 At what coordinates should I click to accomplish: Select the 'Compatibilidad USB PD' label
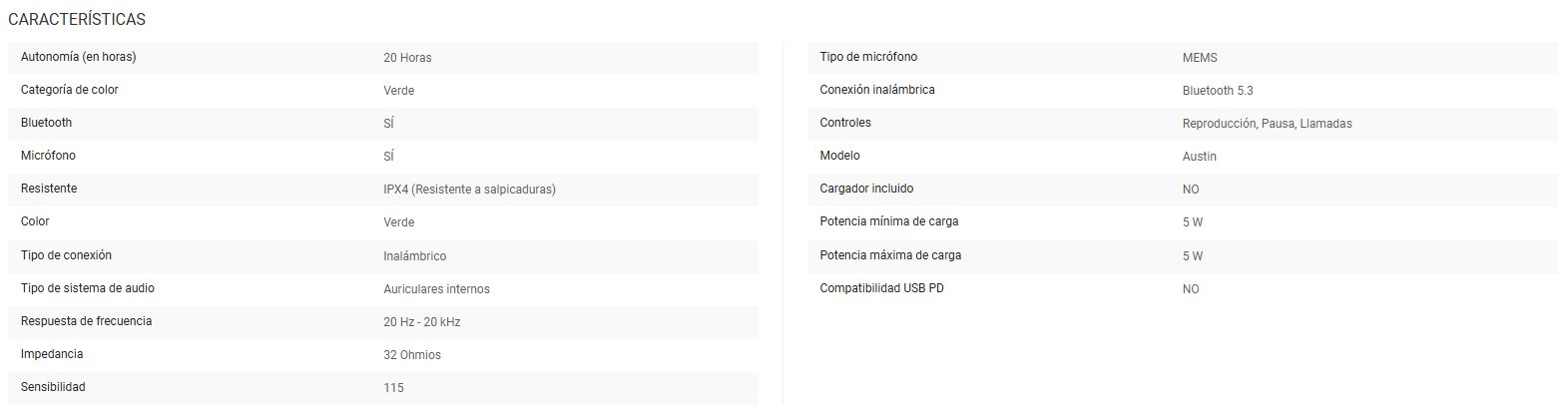tap(882, 288)
